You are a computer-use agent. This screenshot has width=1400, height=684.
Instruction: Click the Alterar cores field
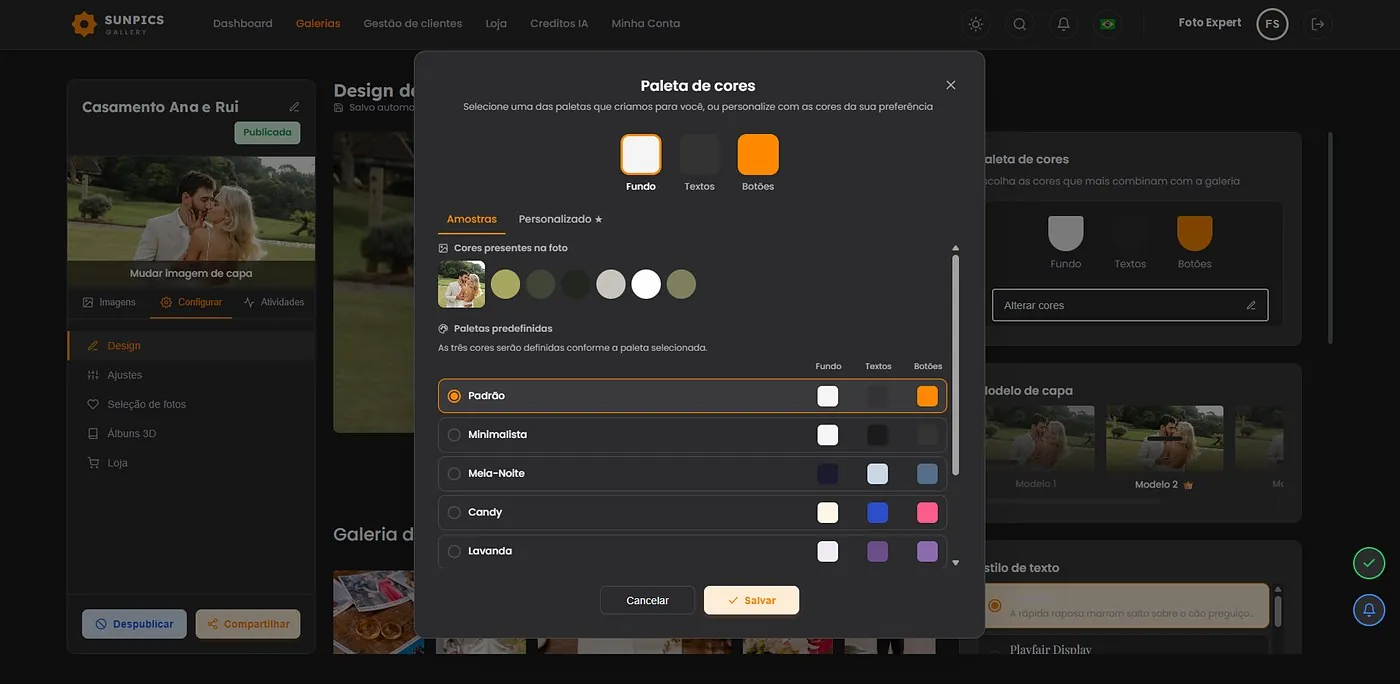pyautogui.click(x=1130, y=305)
